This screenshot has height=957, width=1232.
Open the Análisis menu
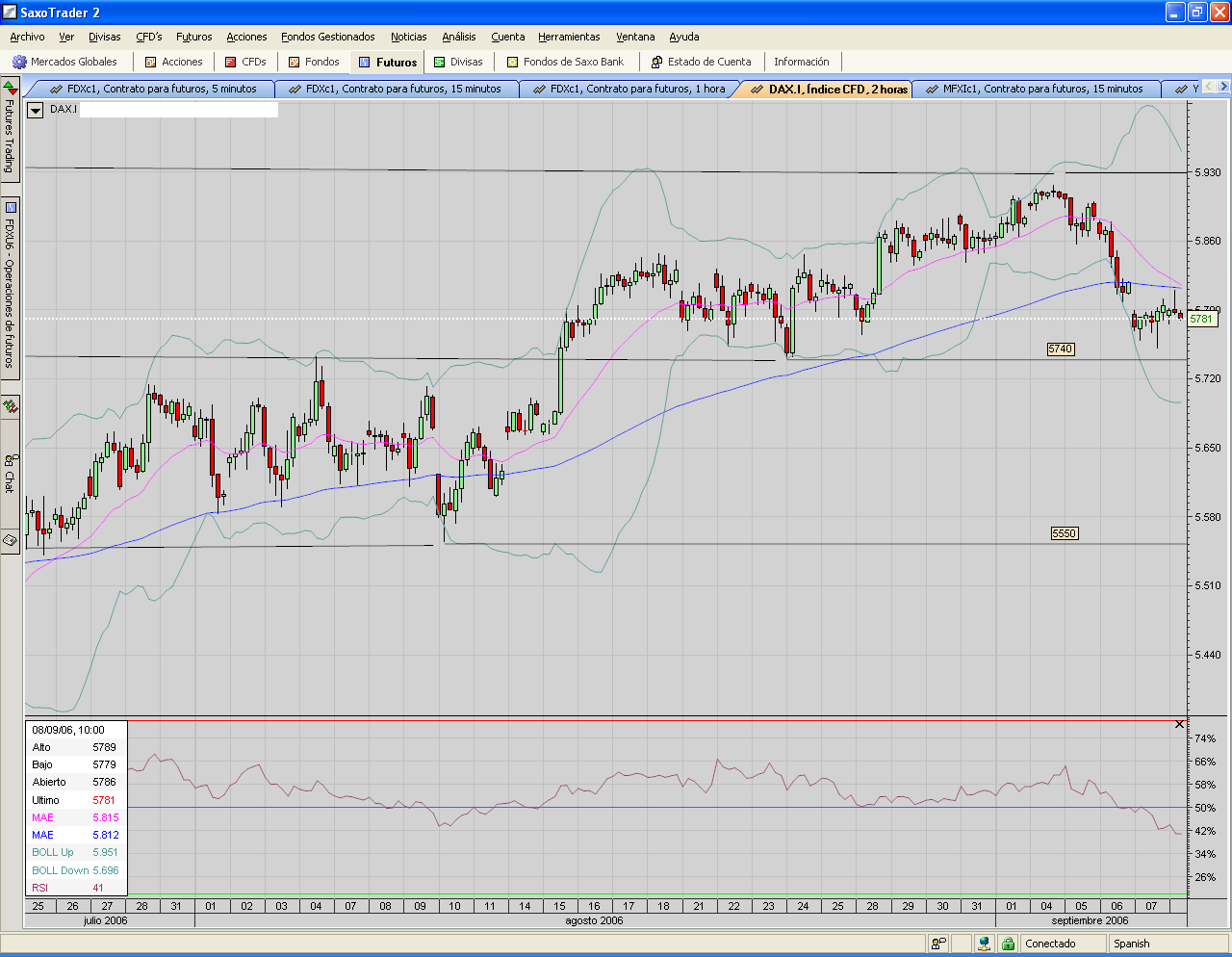[x=459, y=37]
